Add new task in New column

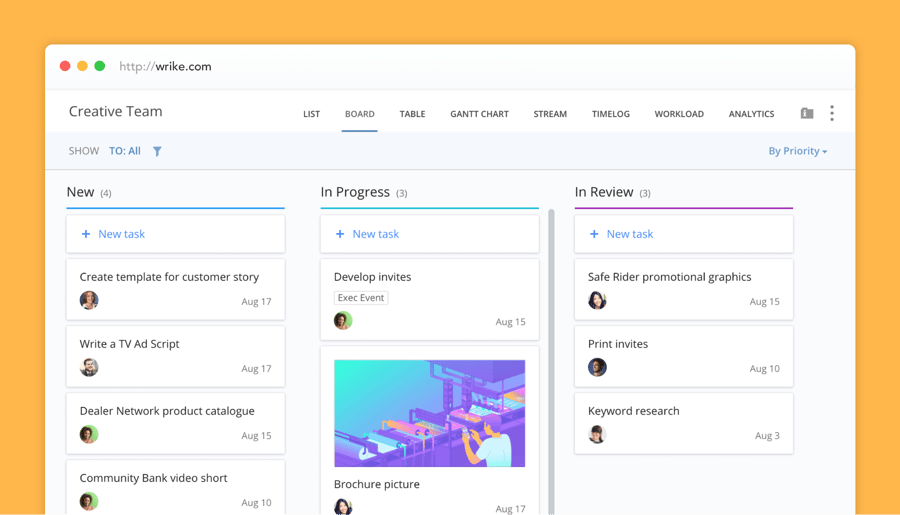point(113,234)
